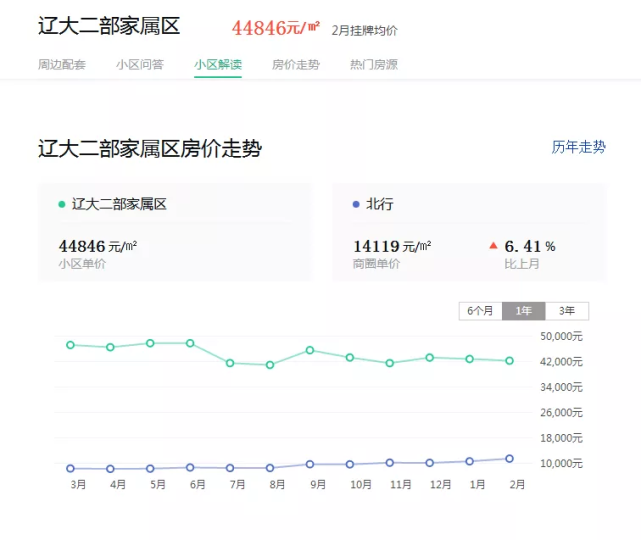Click blue data point for 9月
The image size is (641, 540).
tap(310, 464)
